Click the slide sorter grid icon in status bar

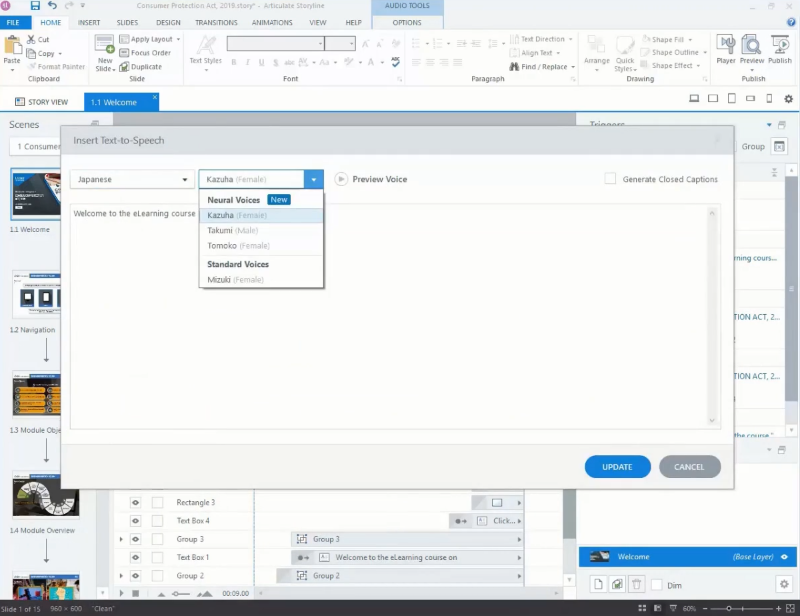click(x=642, y=608)
